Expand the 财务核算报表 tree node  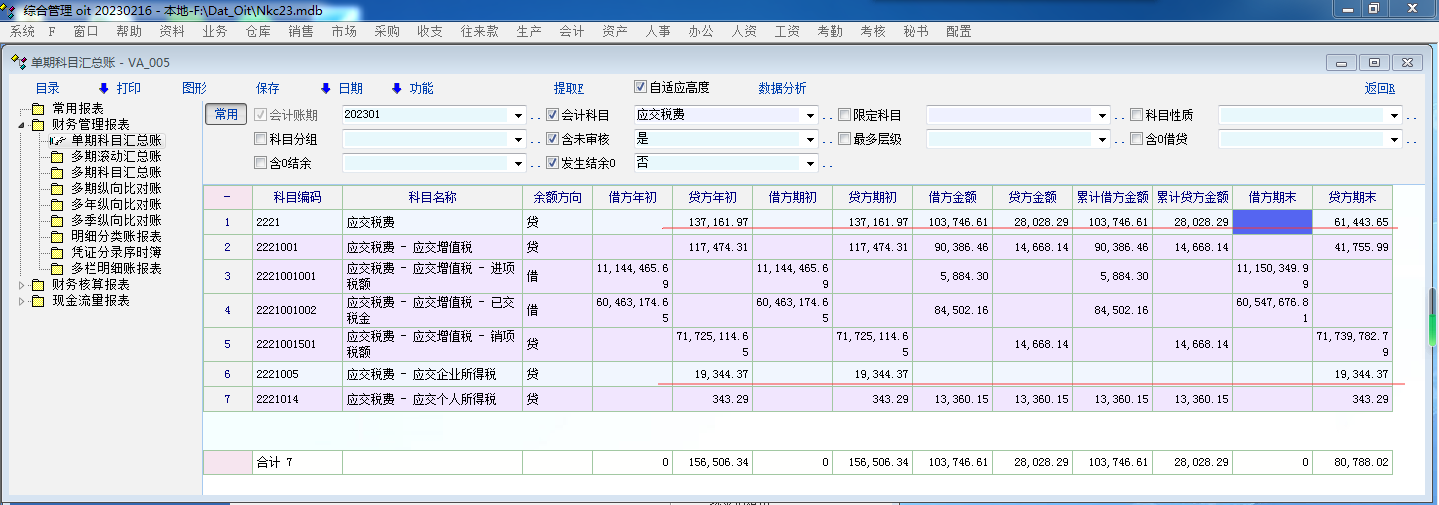tap(23, 285)
